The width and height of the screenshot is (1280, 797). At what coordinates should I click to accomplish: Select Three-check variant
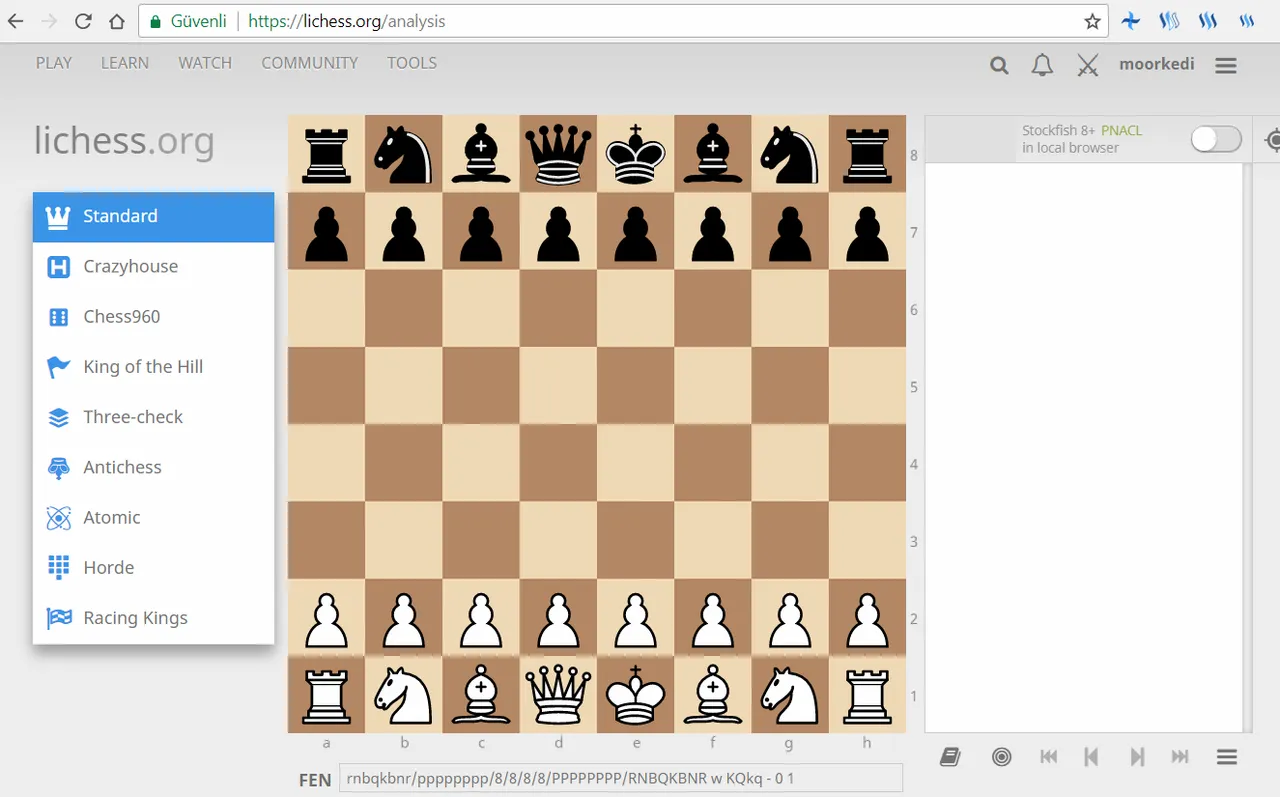coord(154,417)
